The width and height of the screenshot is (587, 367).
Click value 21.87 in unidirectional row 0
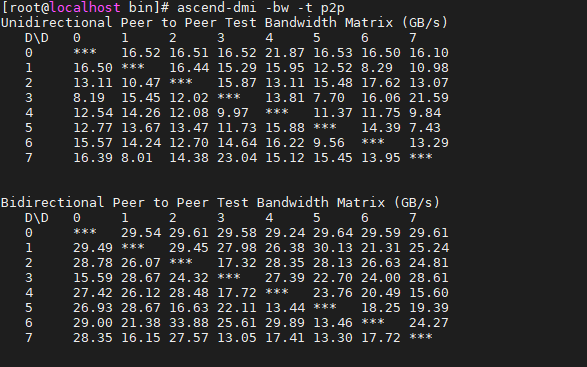pos(285,53)
